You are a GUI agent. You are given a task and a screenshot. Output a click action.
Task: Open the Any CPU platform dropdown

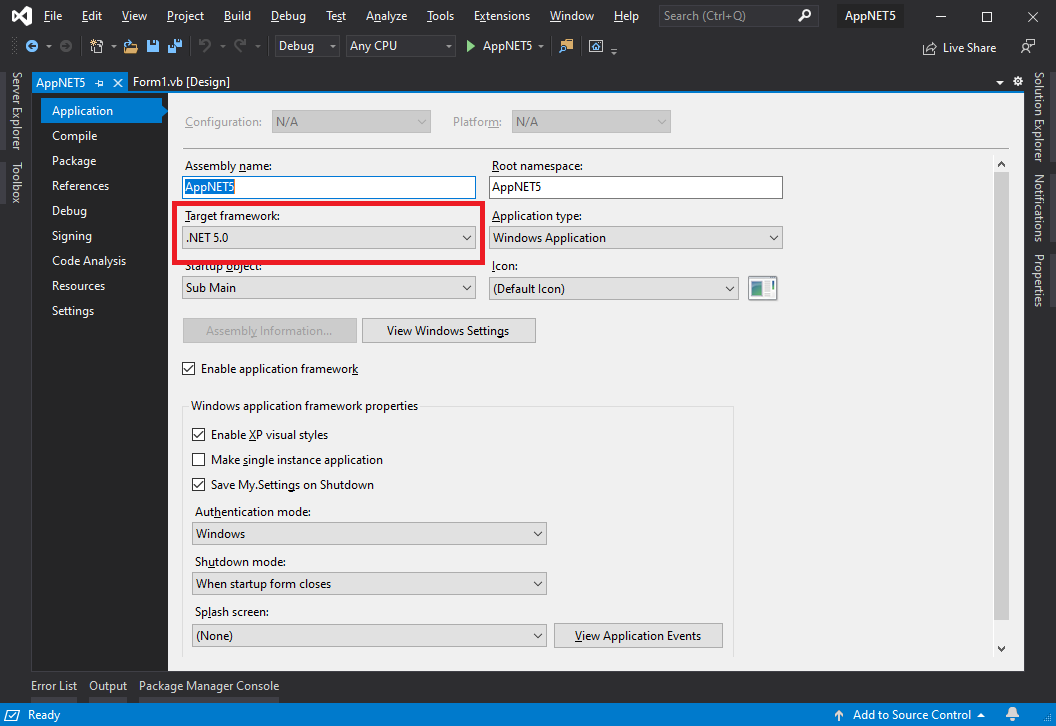401,46
